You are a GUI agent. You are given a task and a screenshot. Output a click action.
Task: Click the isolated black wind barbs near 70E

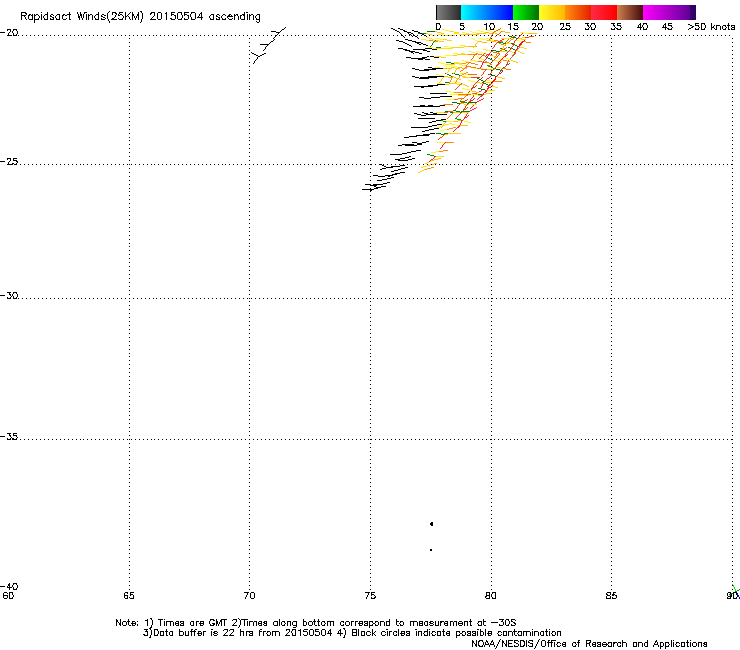268,45
